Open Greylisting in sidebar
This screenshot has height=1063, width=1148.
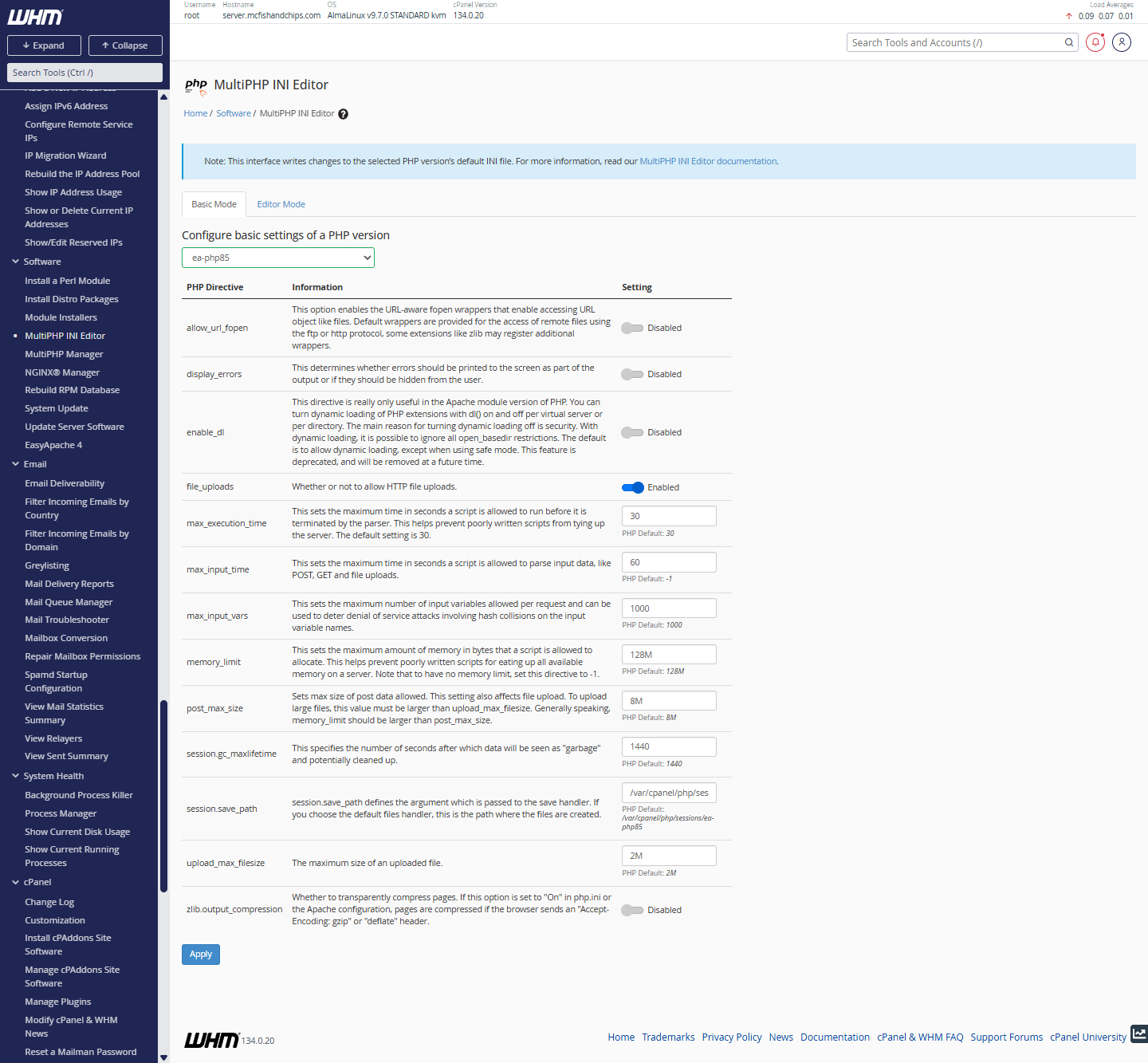pos(47,565)
